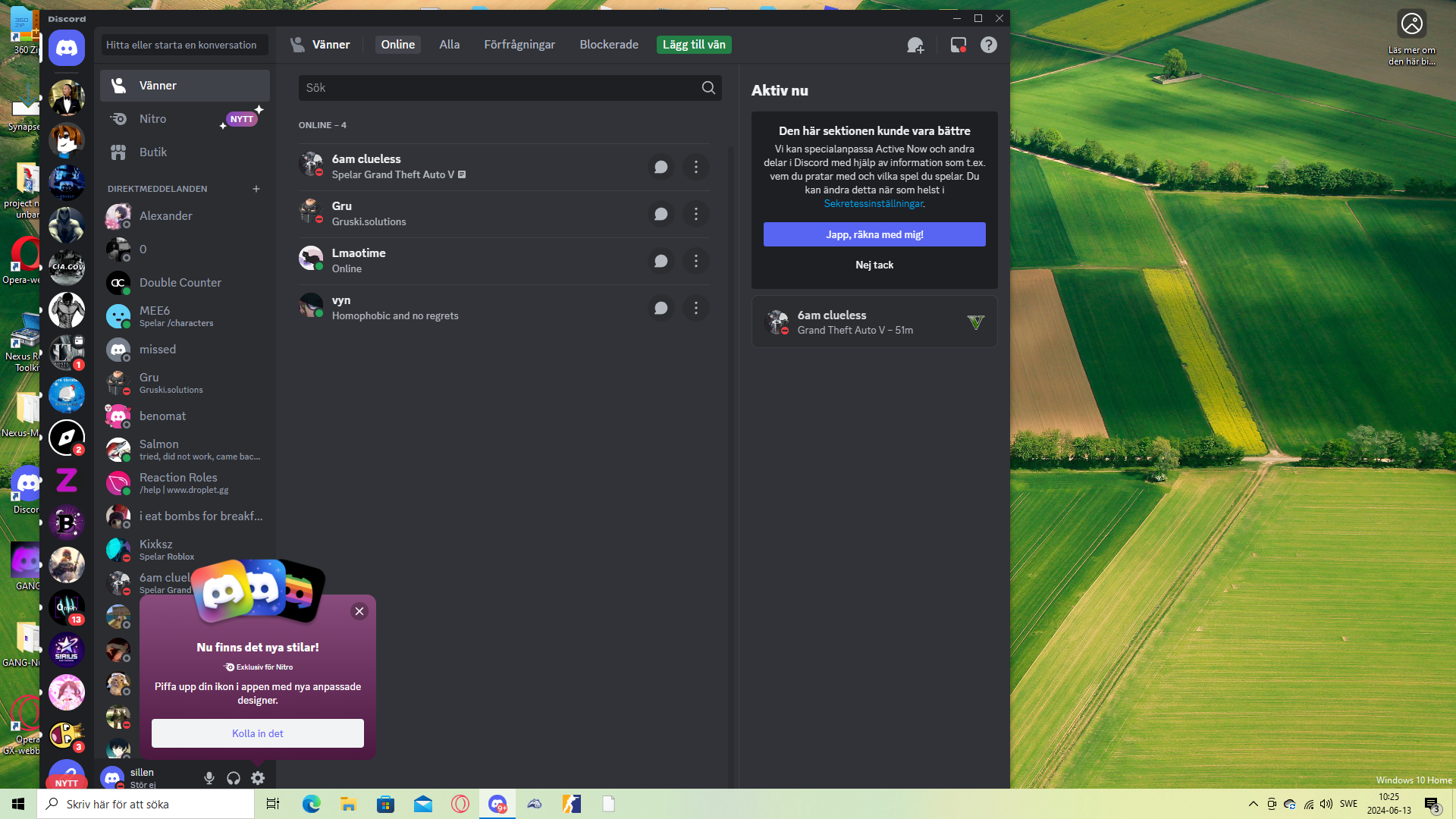The height and width of the screenshot is (819, 1456).
Task: Open the Inbox icon in header
Action: (x=958, y=45)
